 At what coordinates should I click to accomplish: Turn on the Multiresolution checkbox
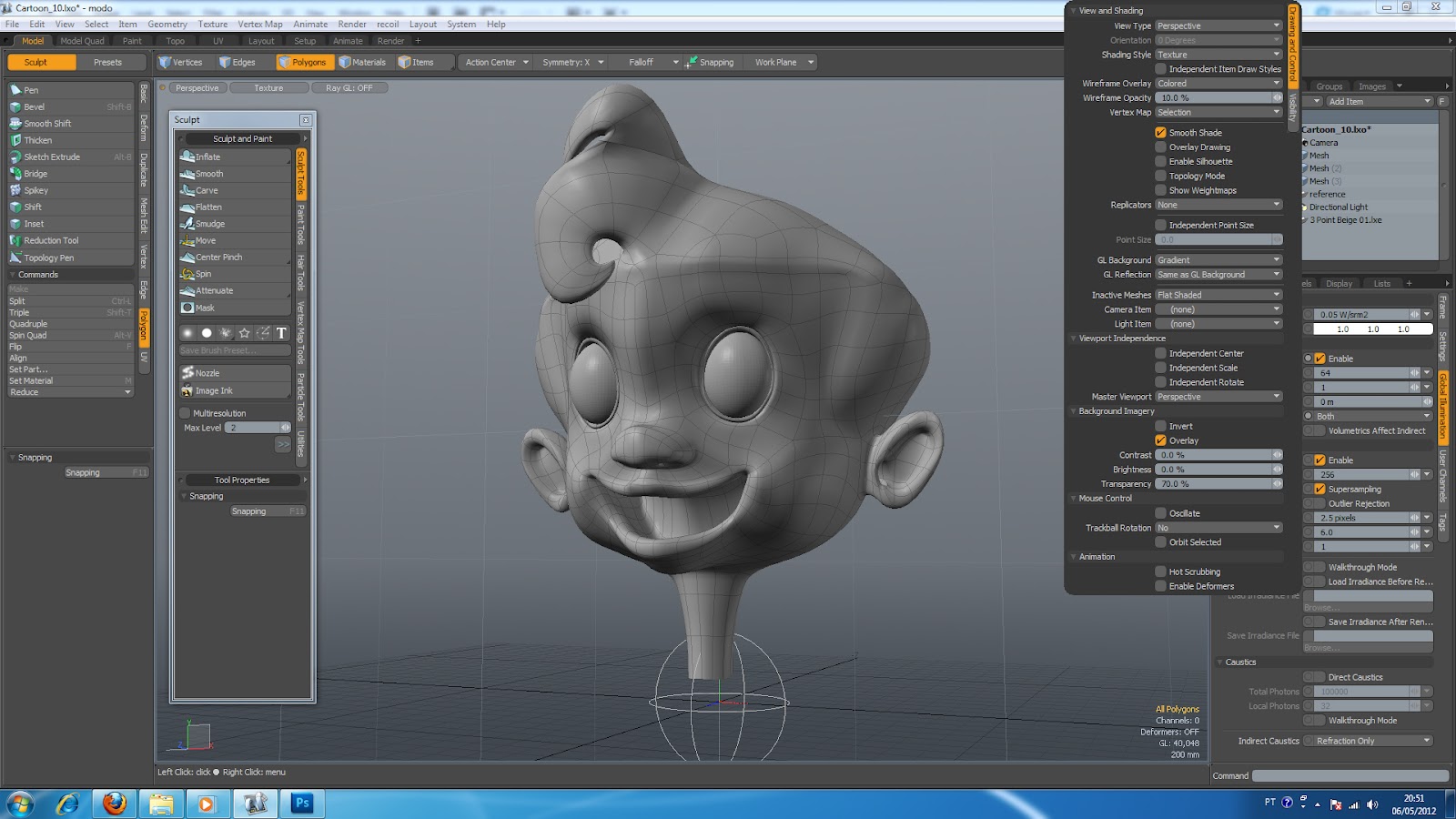point(185,413)
